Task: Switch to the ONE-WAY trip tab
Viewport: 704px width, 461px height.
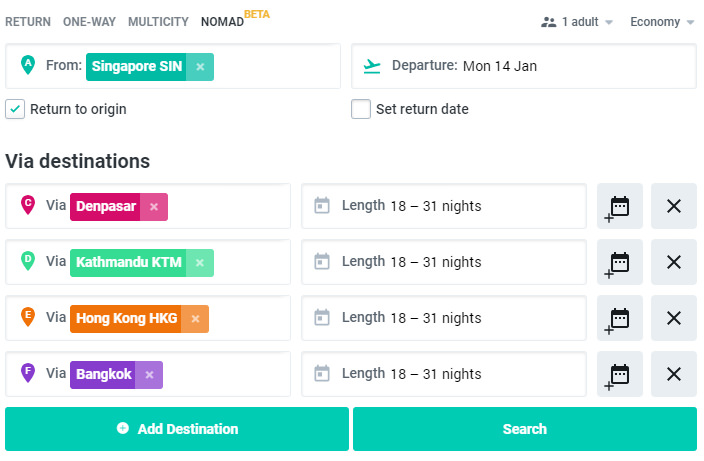Action: pos(89,21)
